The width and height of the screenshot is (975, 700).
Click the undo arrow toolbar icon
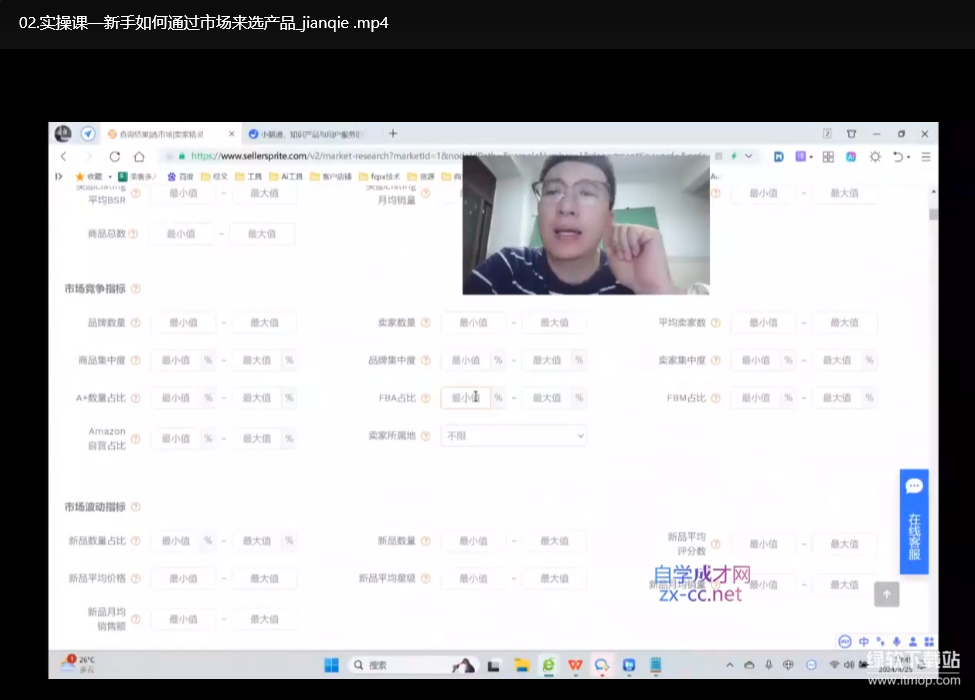(x=898, y=157)
